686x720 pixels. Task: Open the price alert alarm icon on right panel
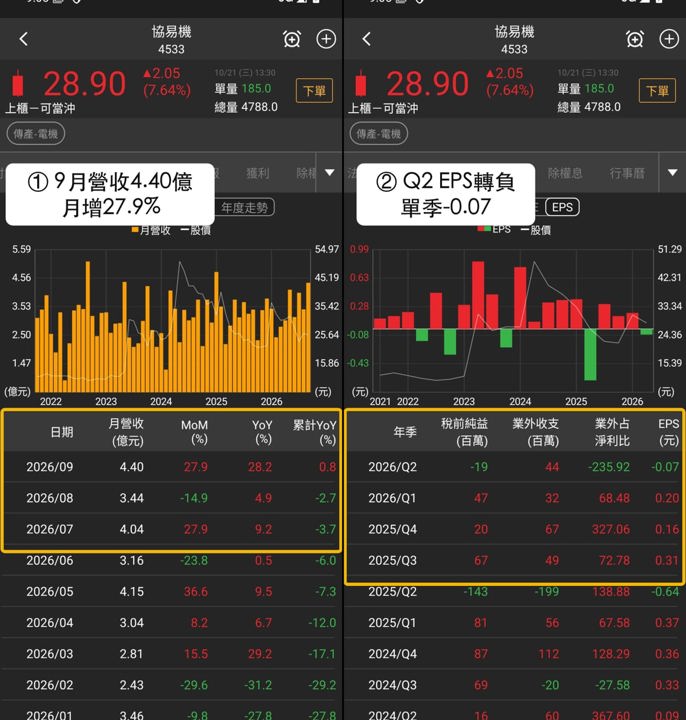point(635,39)
